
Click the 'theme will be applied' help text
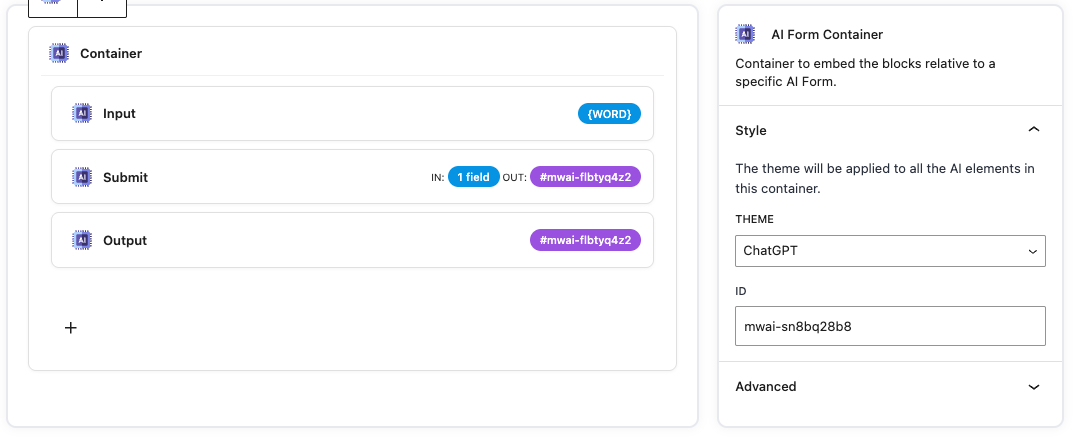coord(885,178)
